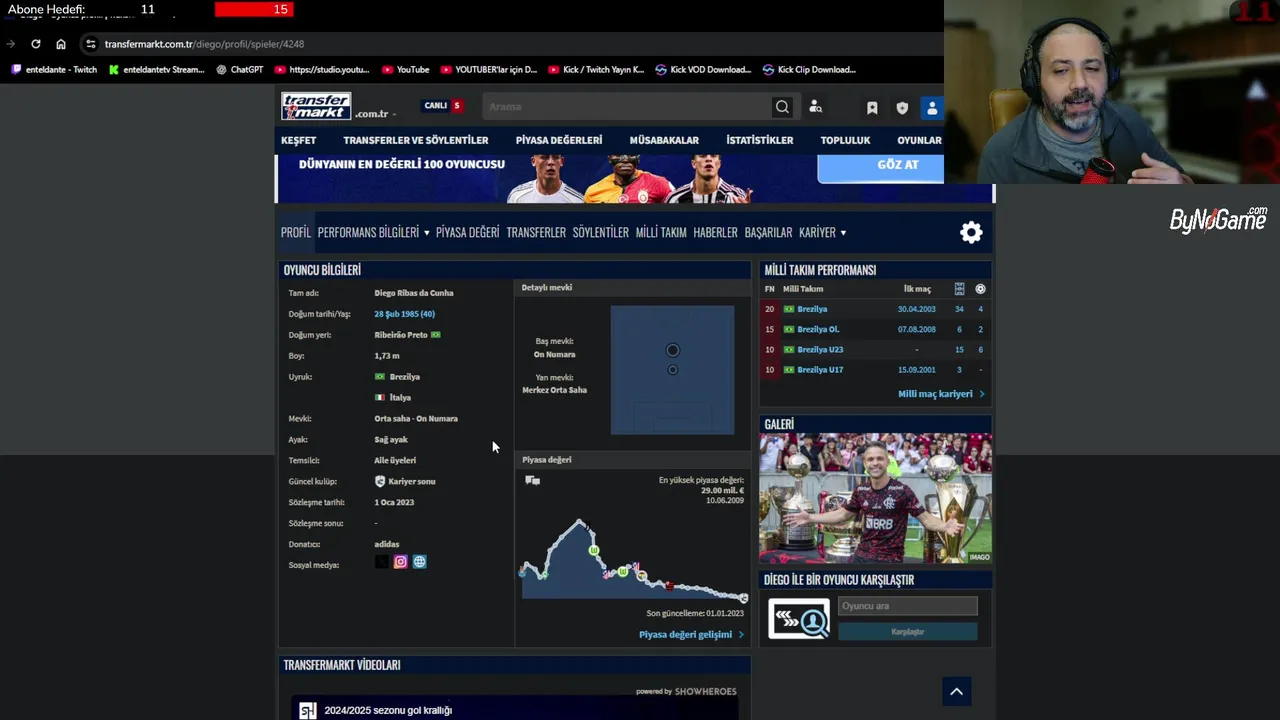Open the Topluluk menu
Viewport: 1280px width, 720px height.
(845, 140)
